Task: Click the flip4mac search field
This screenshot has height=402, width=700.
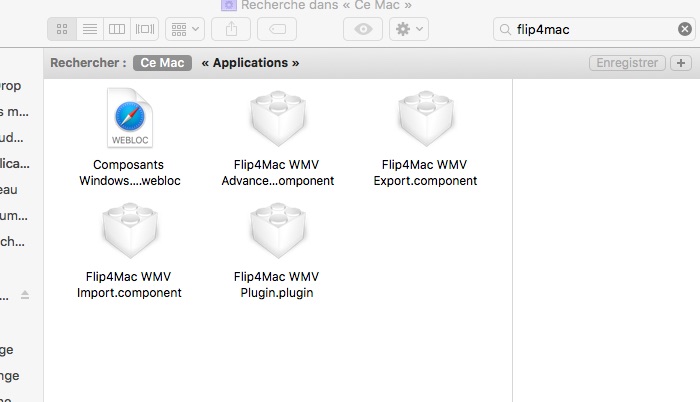Action: pyautogui.click(x=594, y=29)
